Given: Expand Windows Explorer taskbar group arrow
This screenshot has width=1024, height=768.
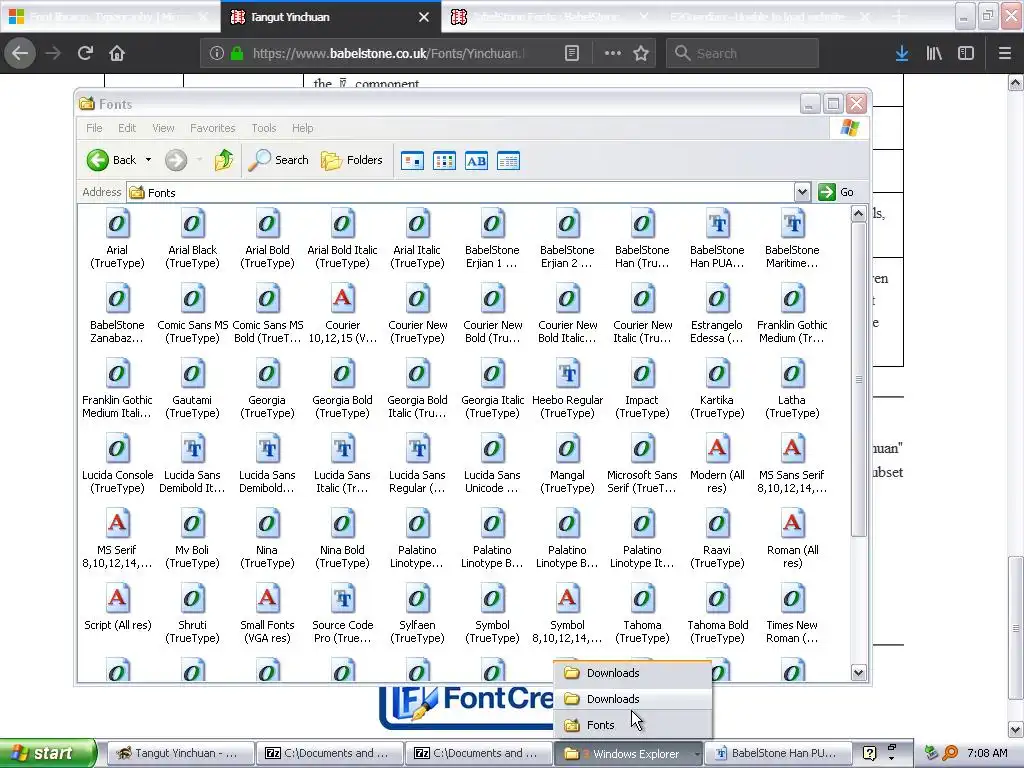Looking at the screenshot, I should coord(696,754).
